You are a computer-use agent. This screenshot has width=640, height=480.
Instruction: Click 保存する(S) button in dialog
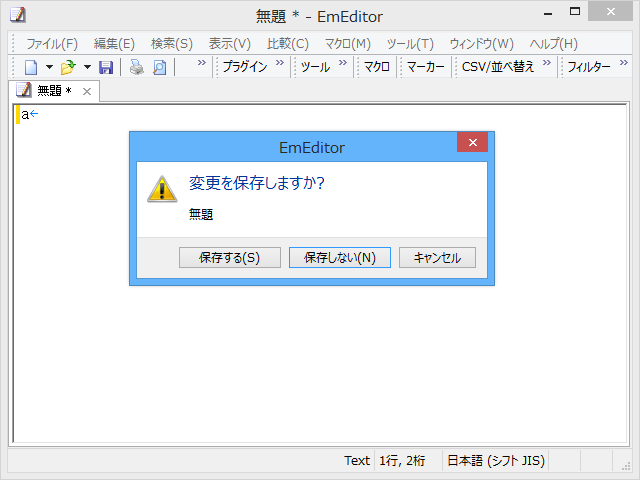230,258
